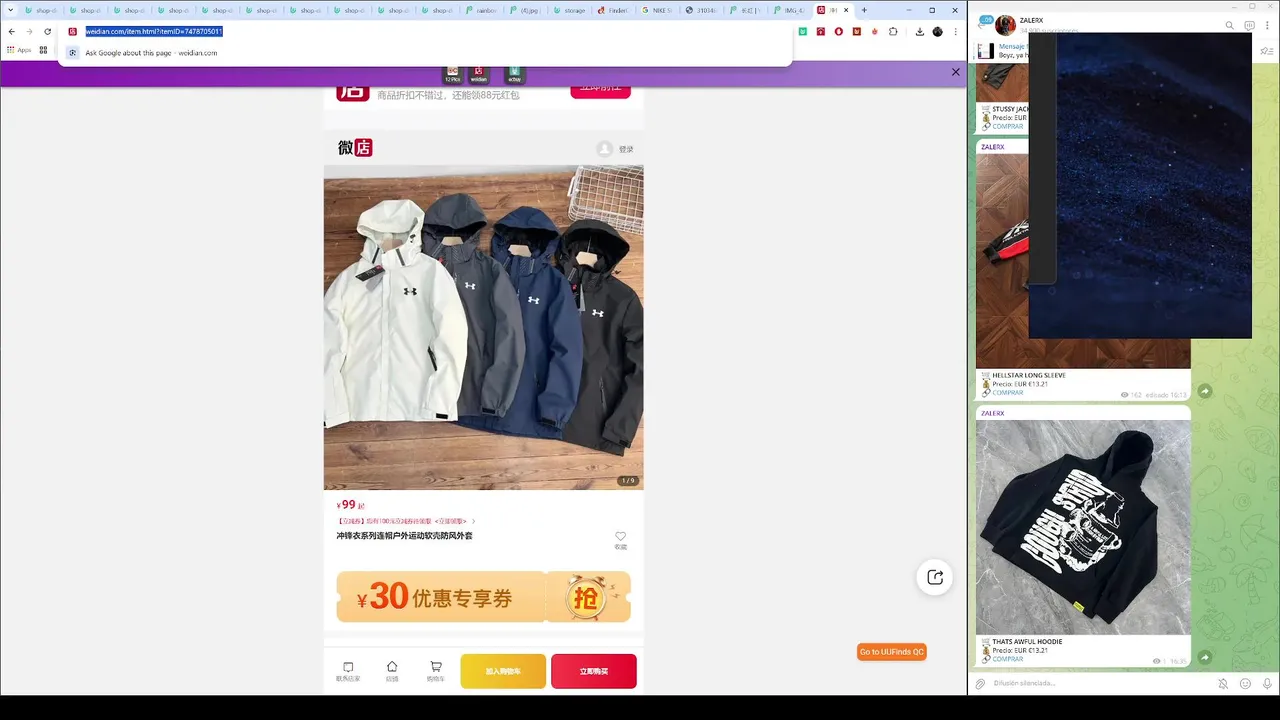The image size is (1280, 720).
Task: Click the browser Back arrow
Action: 11,31
